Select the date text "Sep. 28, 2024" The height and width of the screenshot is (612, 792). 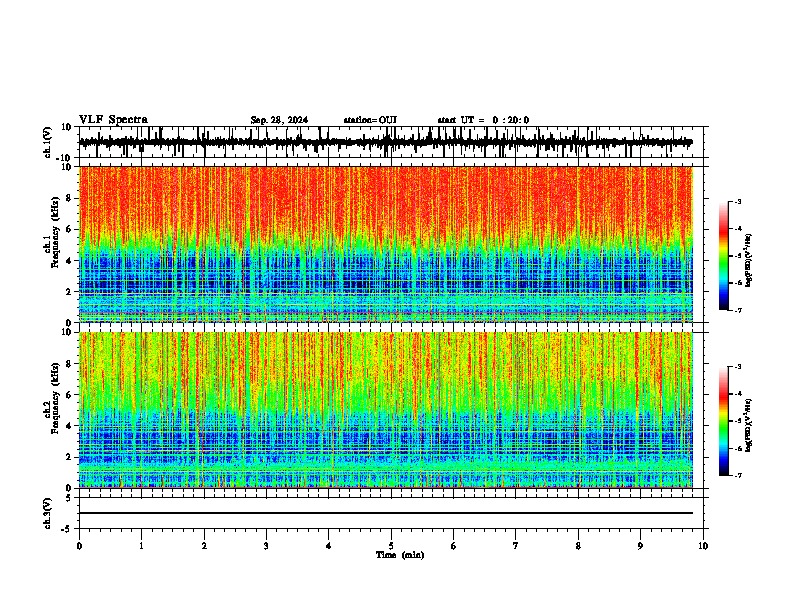pyautogui.click(x=279, y=120)
